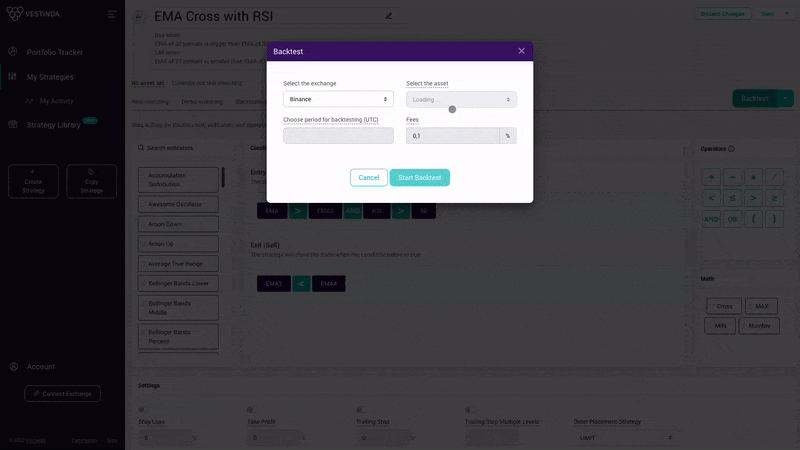800x450 pixels.
Task: Select the Awesome Oscillator indicator
Action: [178, 204]
